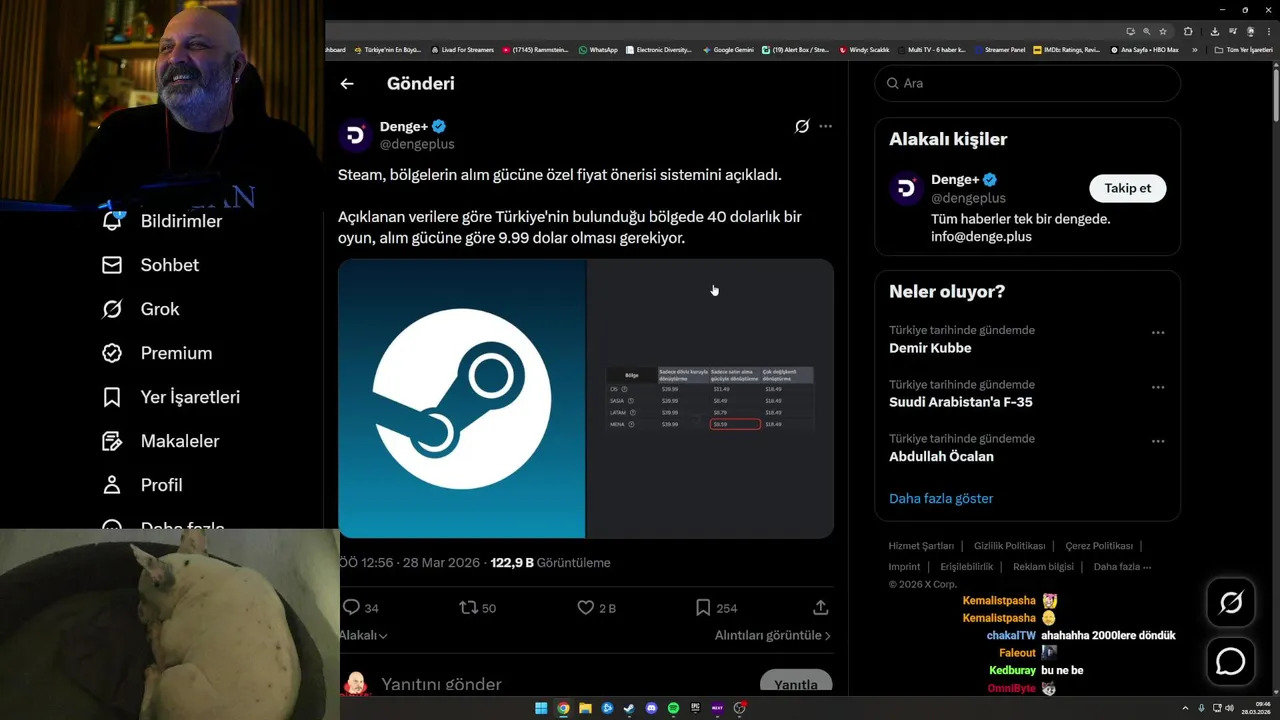Open the Ana Sayfa HBO Max bookmark
Viewport: 1280px width, 720px height.
click(x=1145, y=49)
